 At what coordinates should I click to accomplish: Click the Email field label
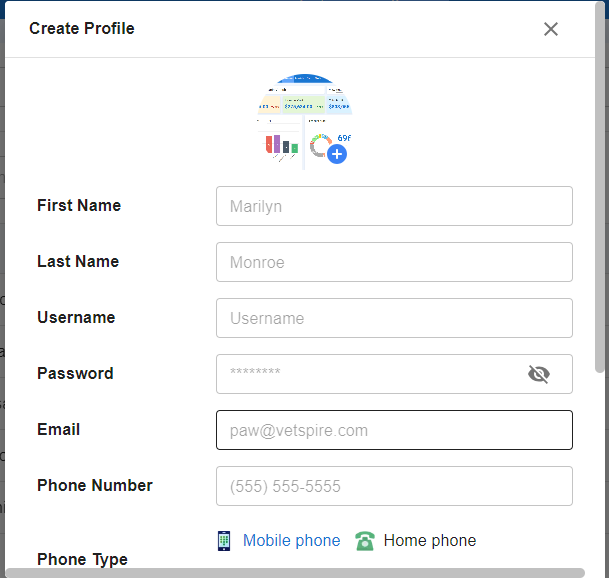tap(59, 430)
